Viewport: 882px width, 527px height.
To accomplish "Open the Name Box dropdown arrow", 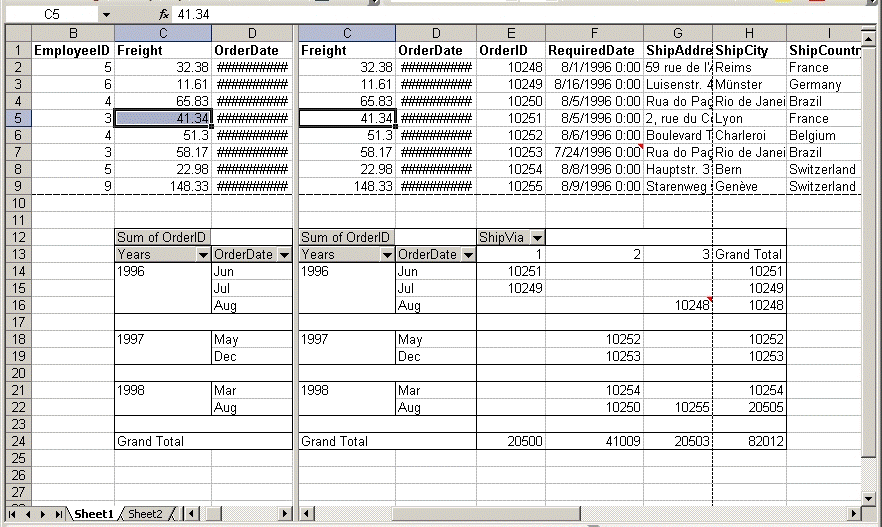I will 105,15.
